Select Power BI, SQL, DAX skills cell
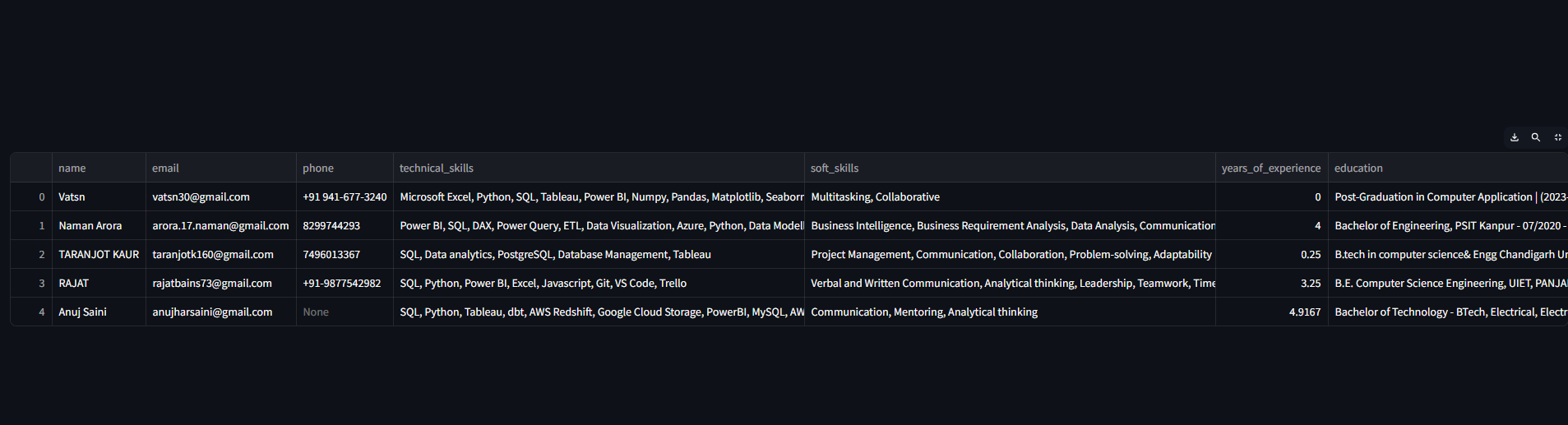 pyautogui.click(x=599, y=225)
